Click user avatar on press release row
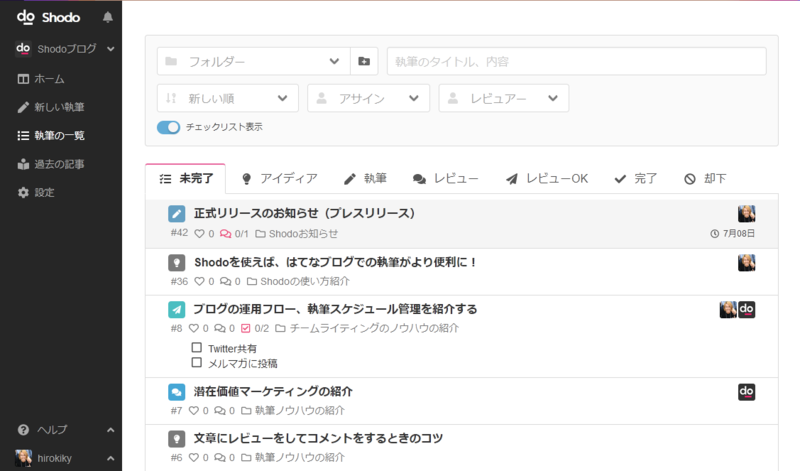This screenshot has width=800, height=471. (x=746, y=214)
